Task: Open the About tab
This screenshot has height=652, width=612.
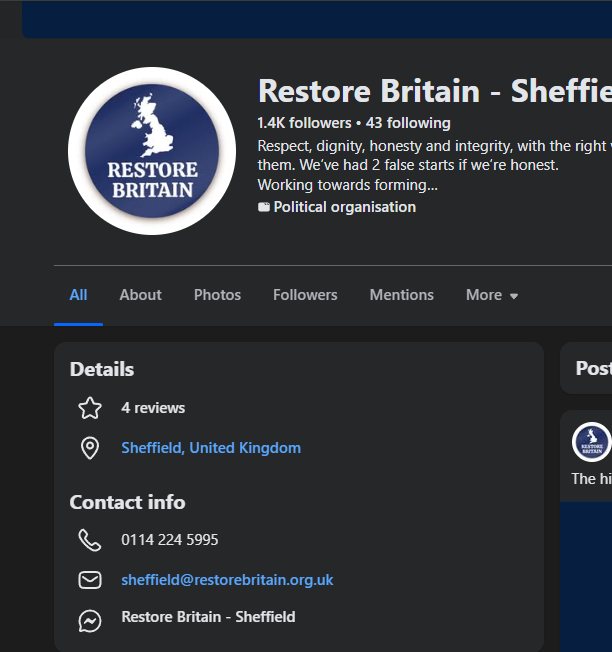Action: [x=141, y=295]
